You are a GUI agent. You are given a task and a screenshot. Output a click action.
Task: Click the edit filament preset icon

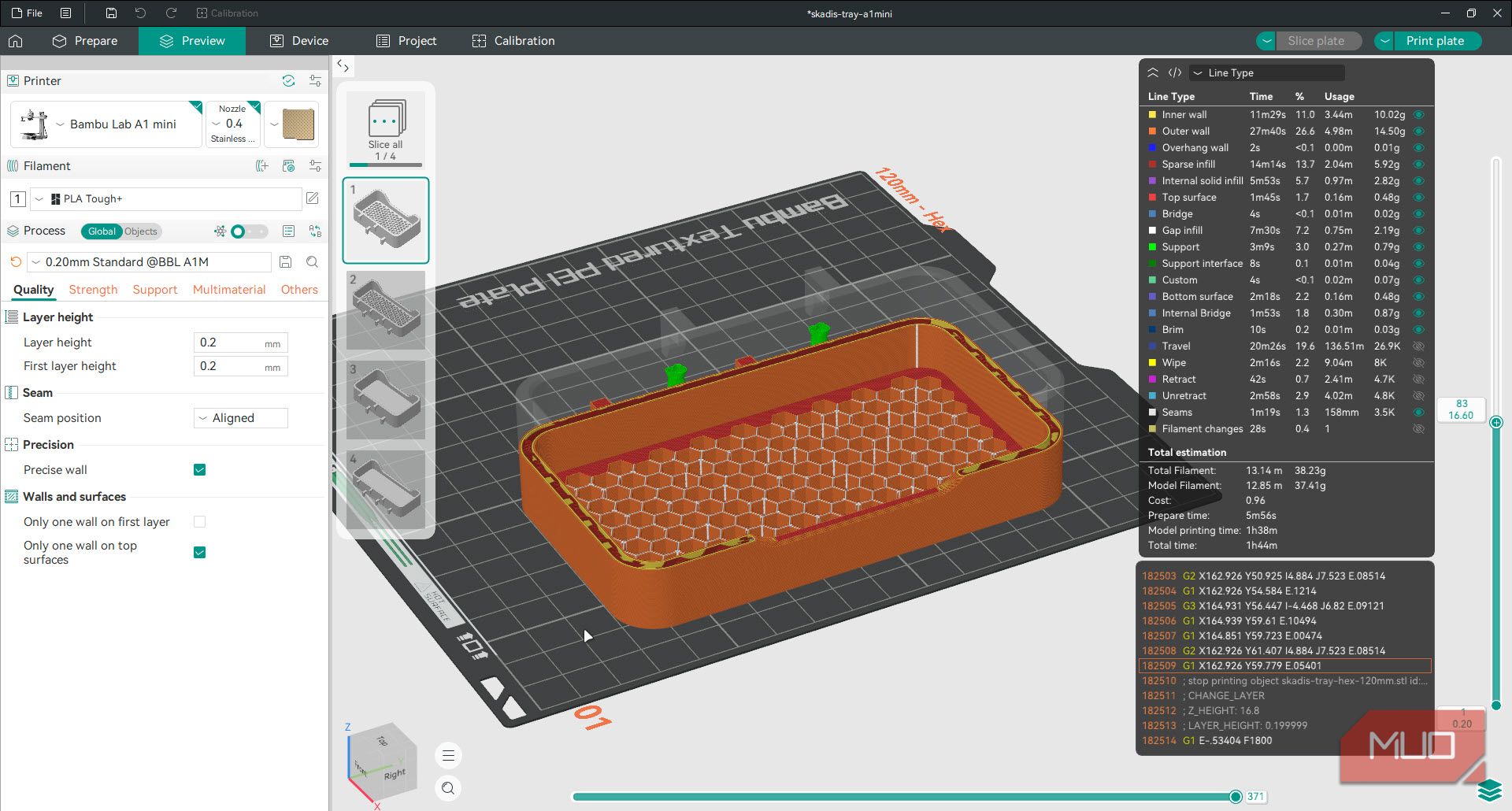pos(313,198)
